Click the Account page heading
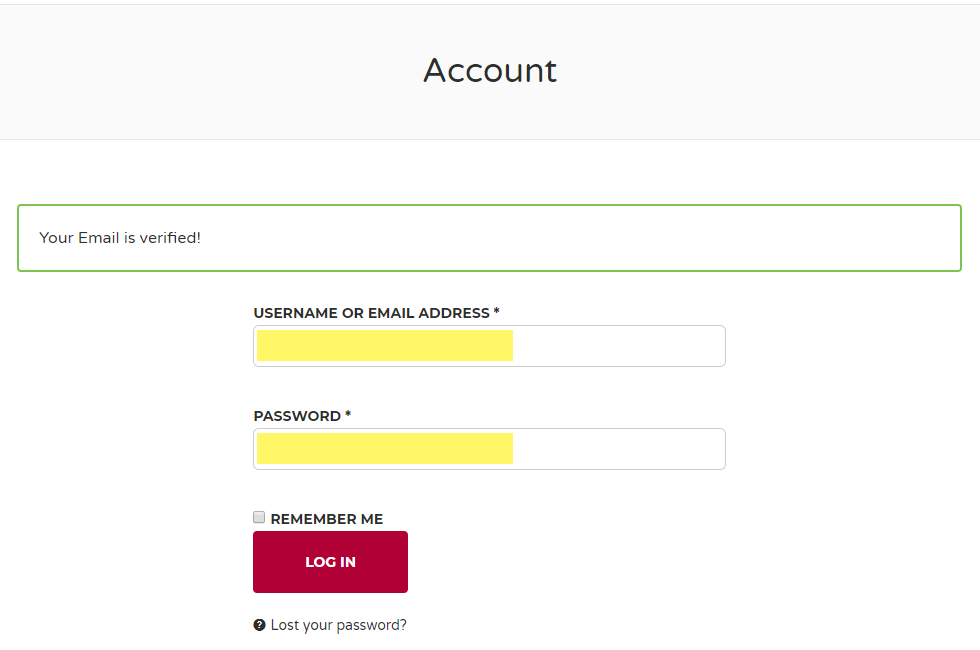 tap(490, 70)
